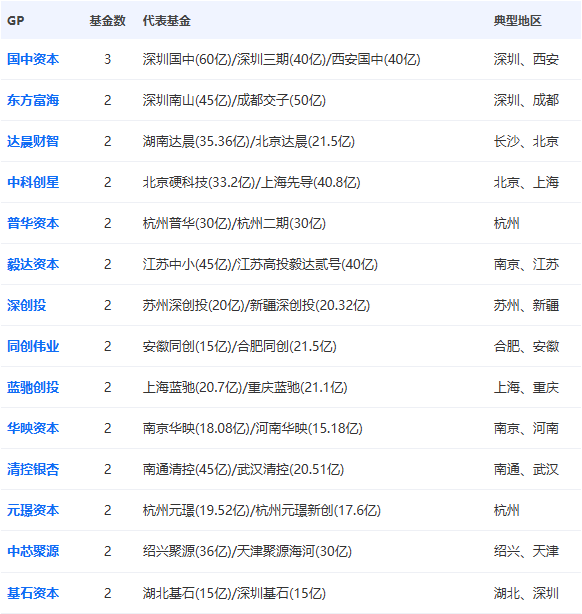Select region cell 绍兴、天津

tap(526, 551)
